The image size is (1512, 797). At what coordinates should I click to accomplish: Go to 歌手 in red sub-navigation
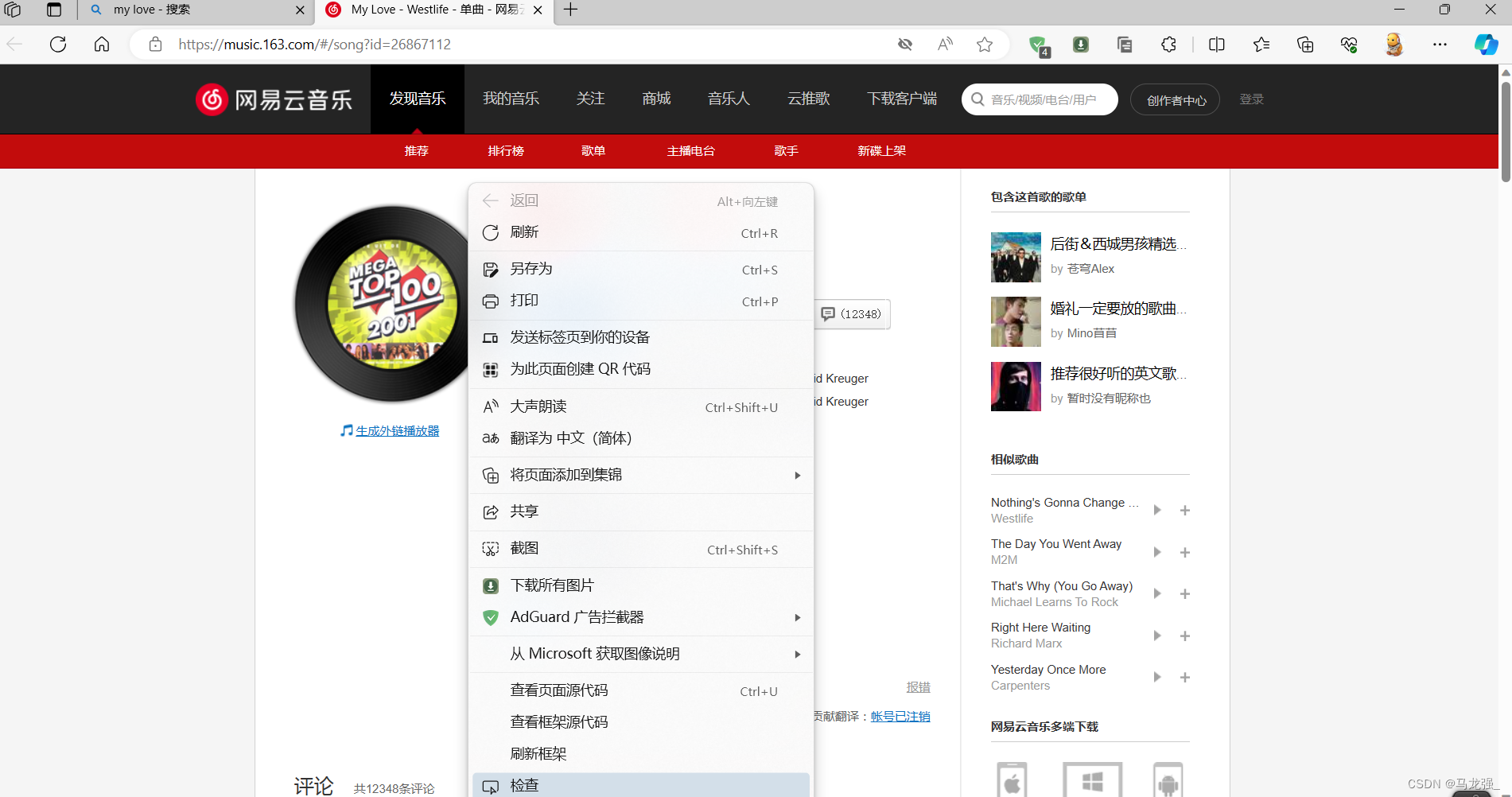(787, 151)
